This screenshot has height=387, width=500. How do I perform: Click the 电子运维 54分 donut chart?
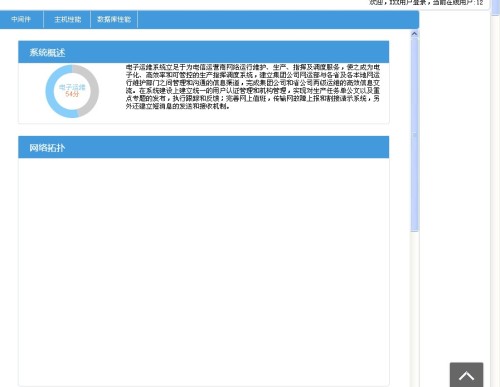point(72,91)
